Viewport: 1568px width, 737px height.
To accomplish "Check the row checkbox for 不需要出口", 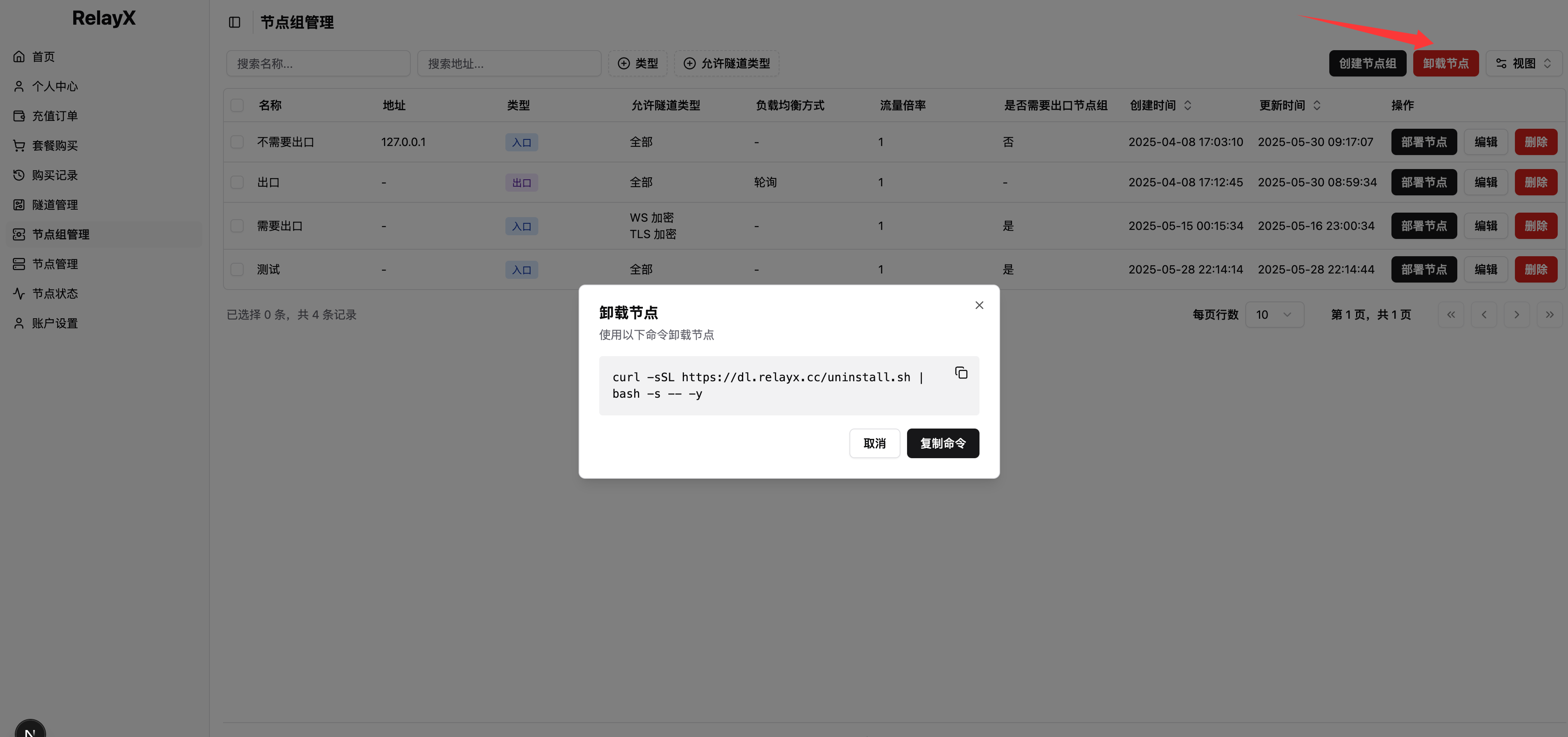I will (237, 142).
